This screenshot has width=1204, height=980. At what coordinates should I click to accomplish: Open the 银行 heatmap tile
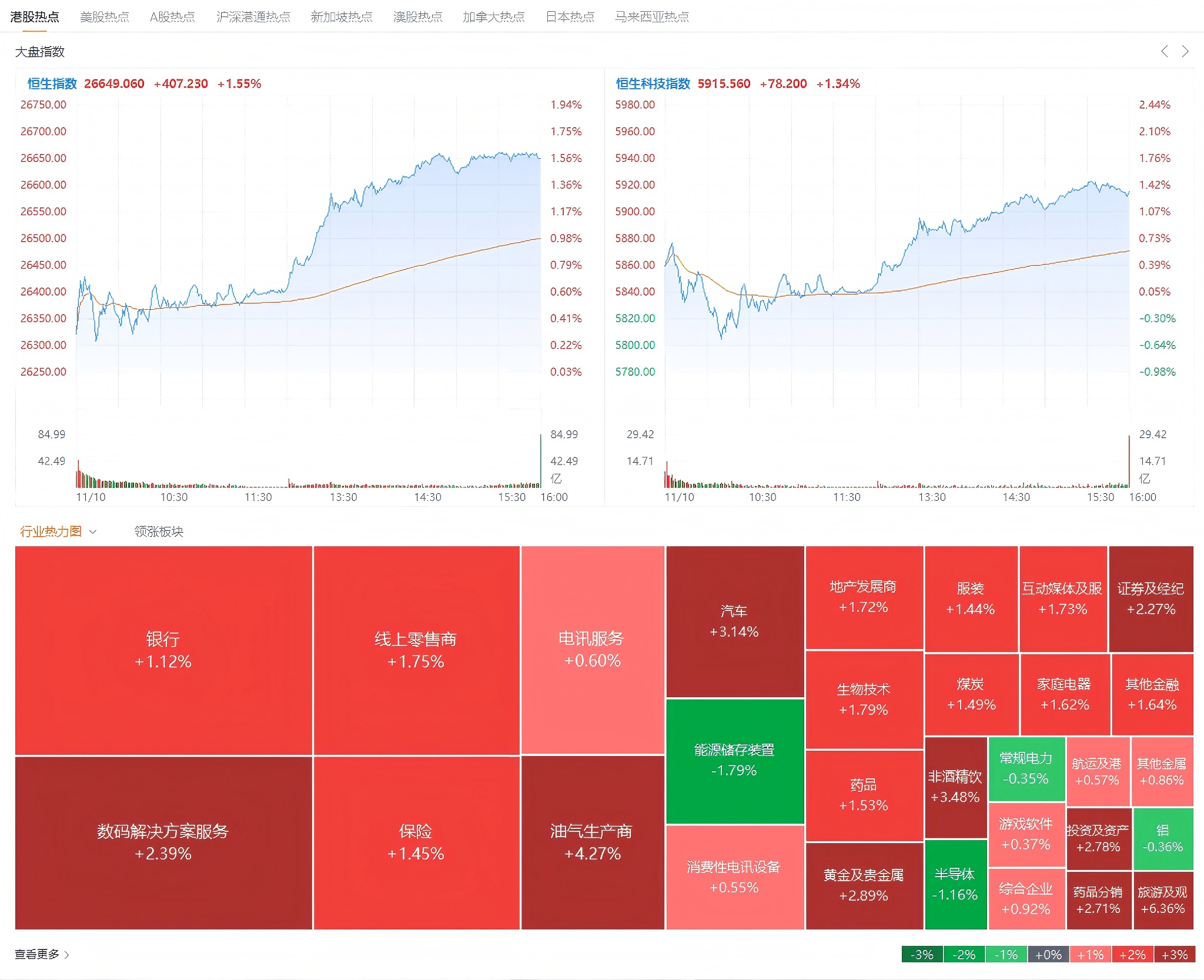click(x=163, y=650)
